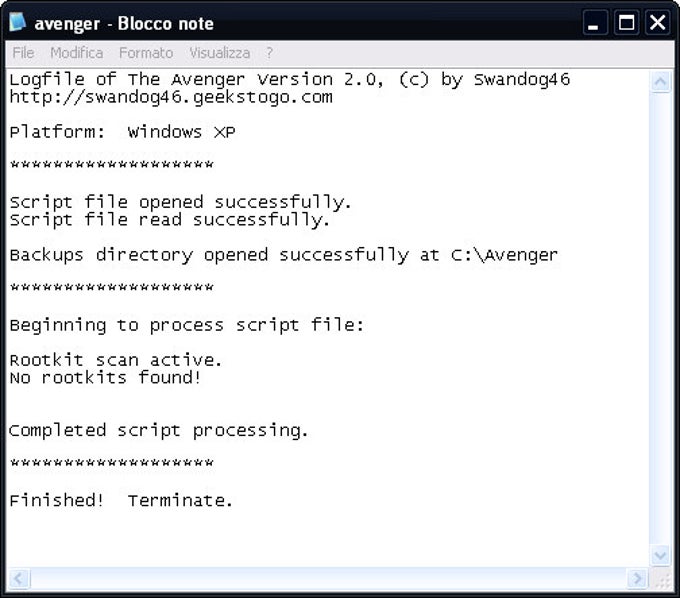Maximize the avenger Notepad window
The height and width of the screenshot is (598, 680).
[x=626, y=23]
